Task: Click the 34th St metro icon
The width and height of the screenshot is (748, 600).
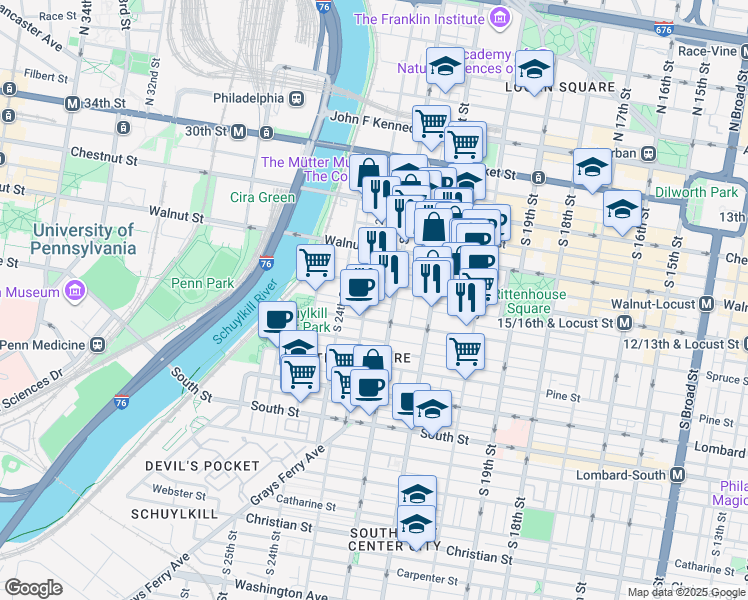Action: point(72,103)
